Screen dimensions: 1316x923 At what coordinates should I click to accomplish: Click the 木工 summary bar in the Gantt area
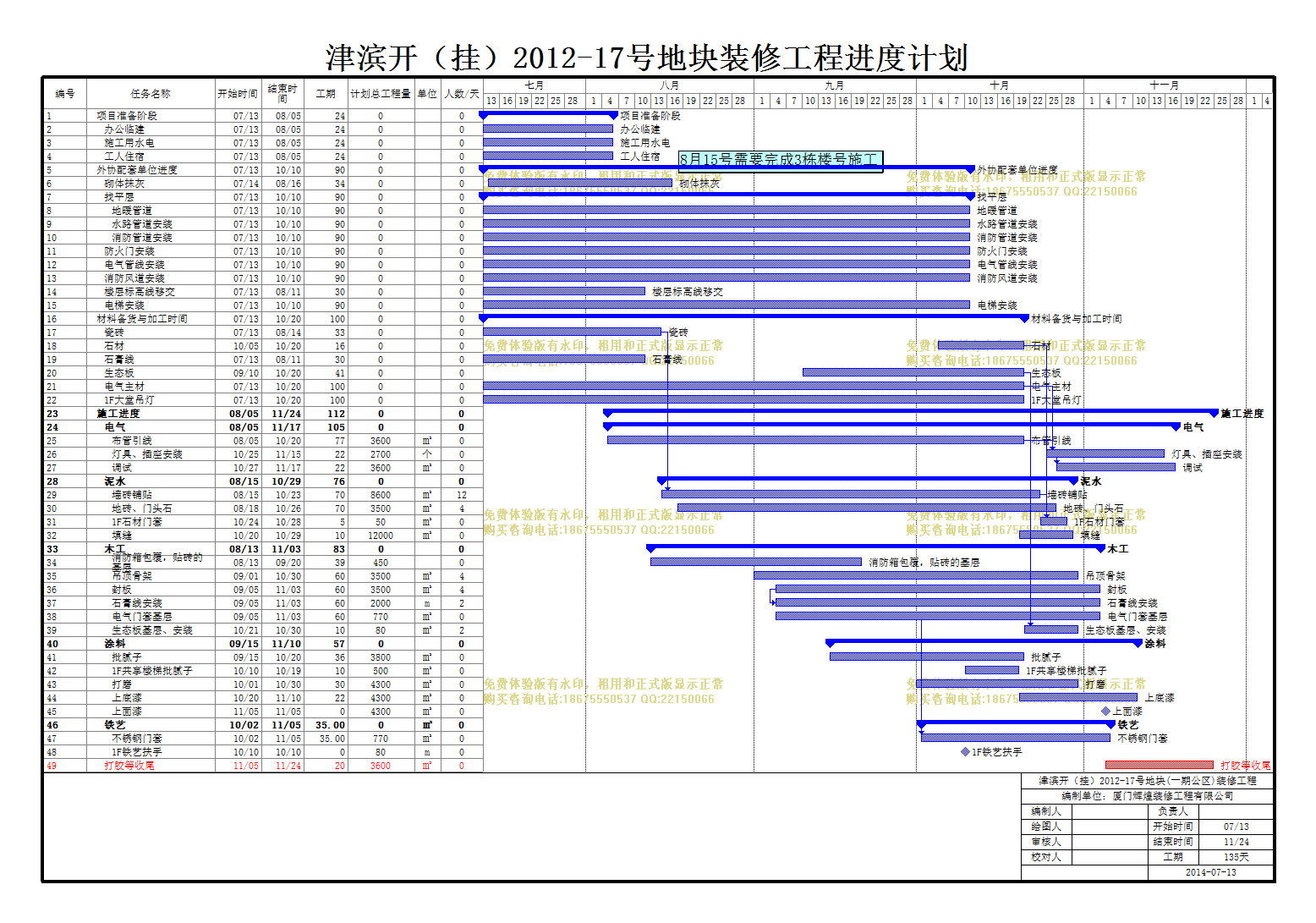pos(875,547)
